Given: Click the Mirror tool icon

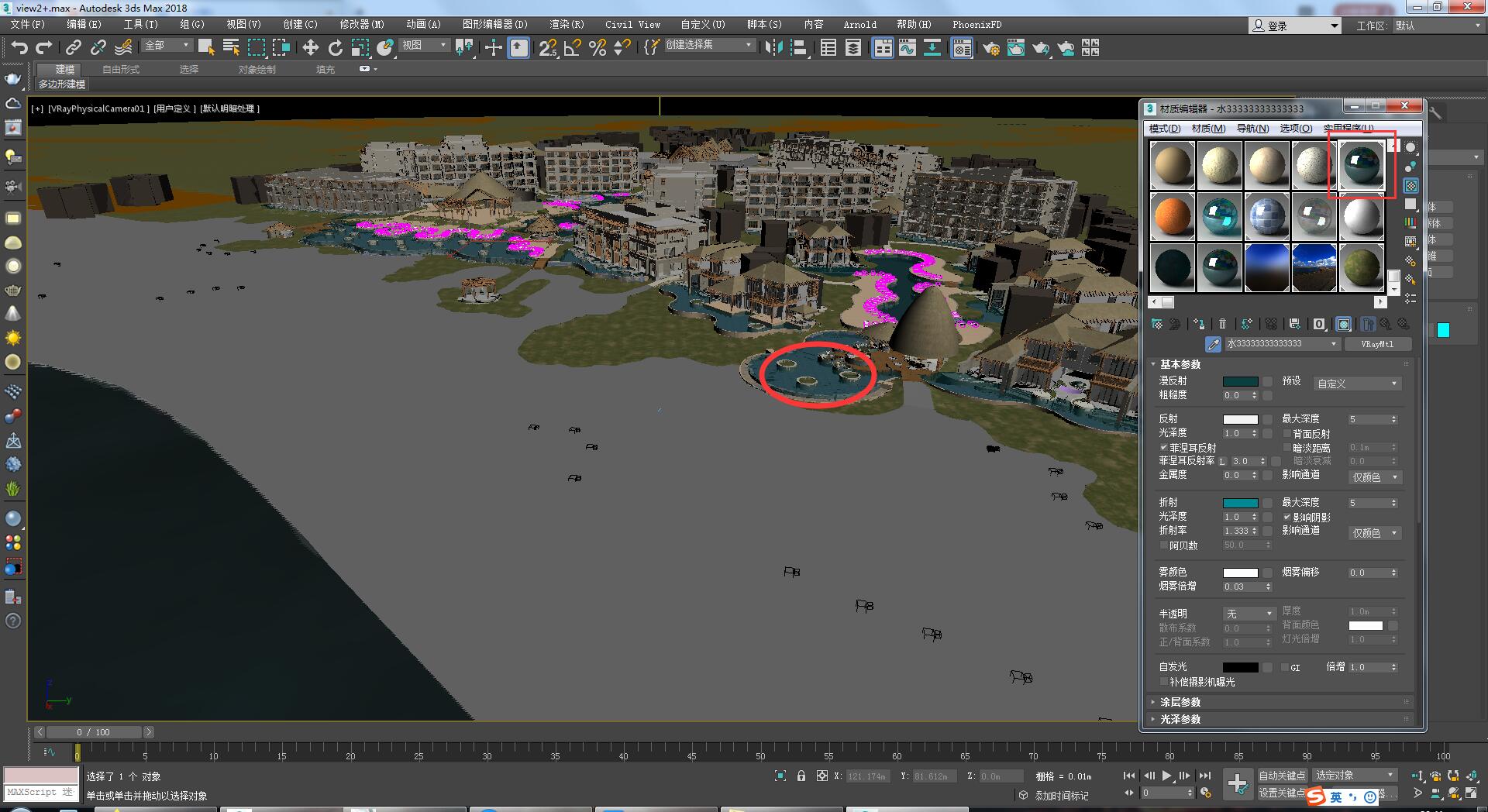Looking at the screenshot, I should pyautogui.click(x=773, y=48).
